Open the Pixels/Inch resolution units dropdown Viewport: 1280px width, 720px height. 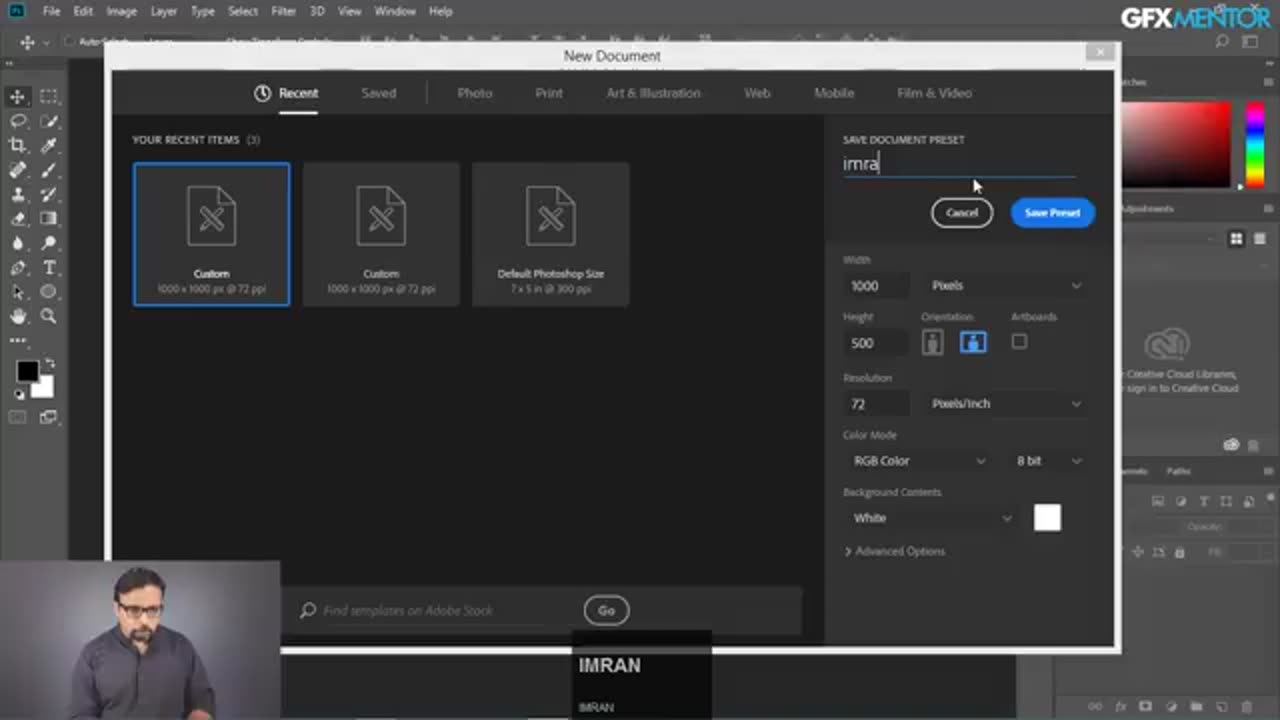(x=1006, y=403)
